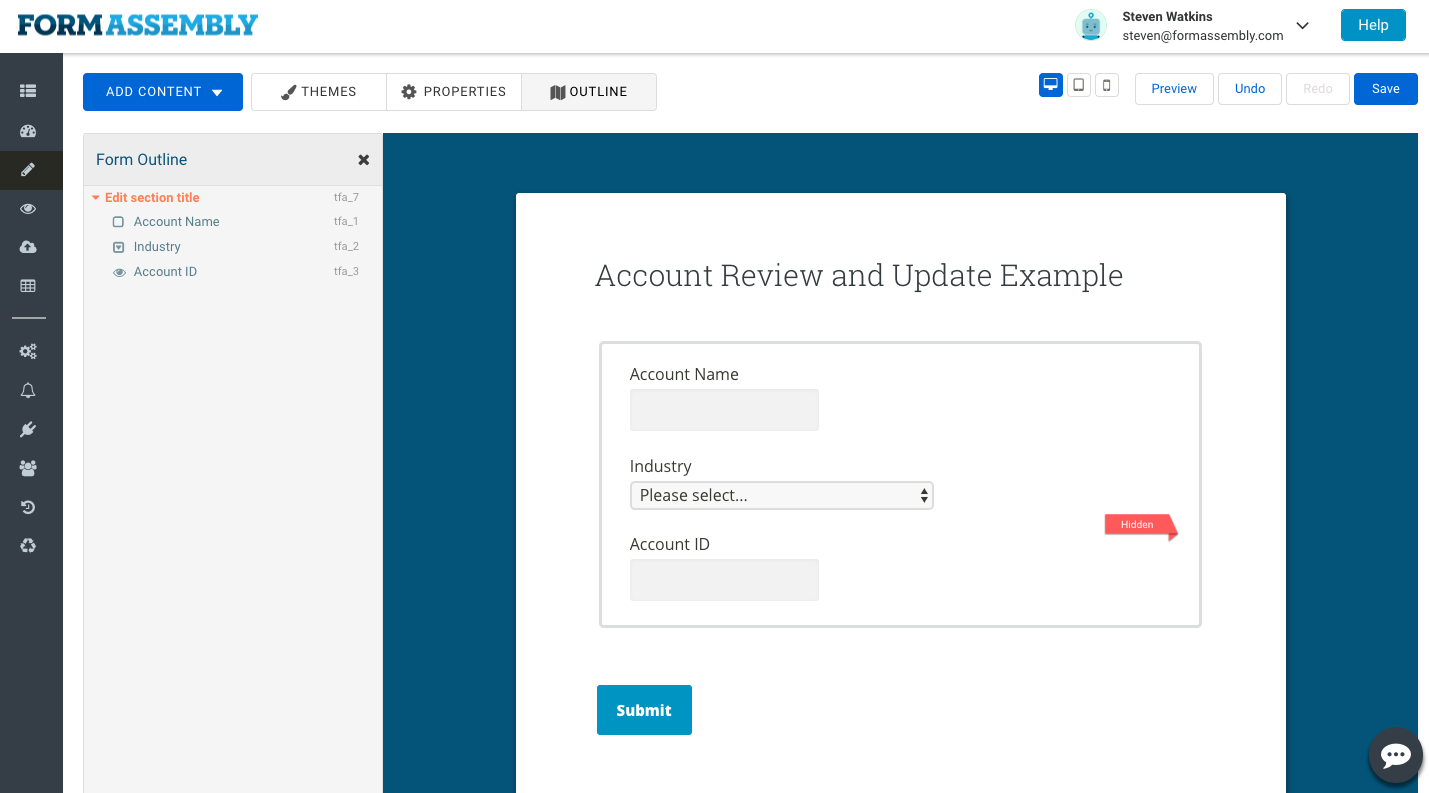Click the eye view icon in sidebar
This screenshot has height=793, width=1429.
[28, 208]
